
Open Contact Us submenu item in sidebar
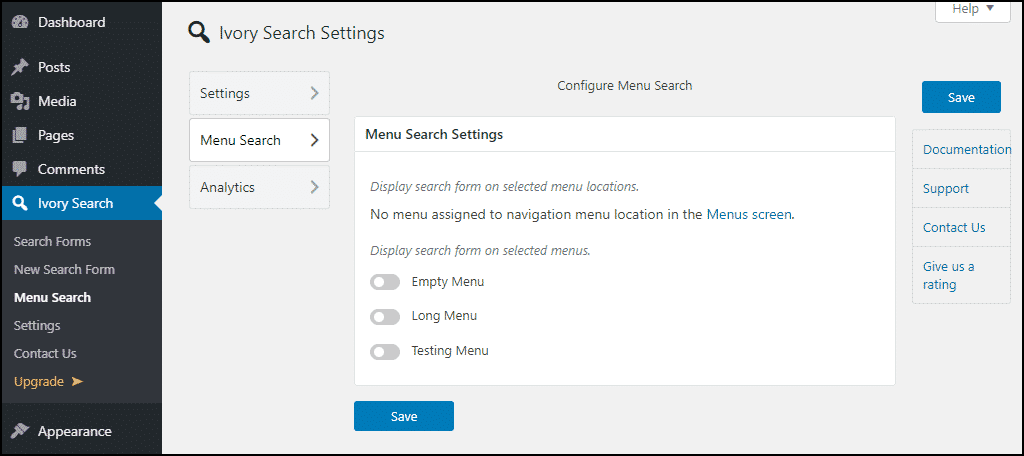[x=45, y=353]
